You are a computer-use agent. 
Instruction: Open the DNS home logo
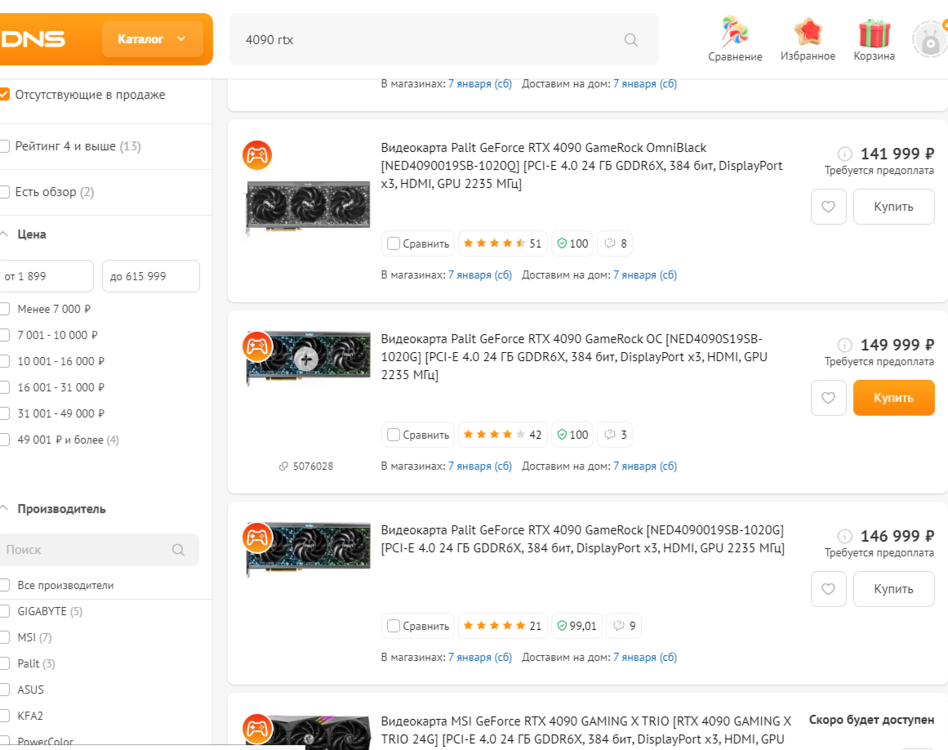pos(32,39)
